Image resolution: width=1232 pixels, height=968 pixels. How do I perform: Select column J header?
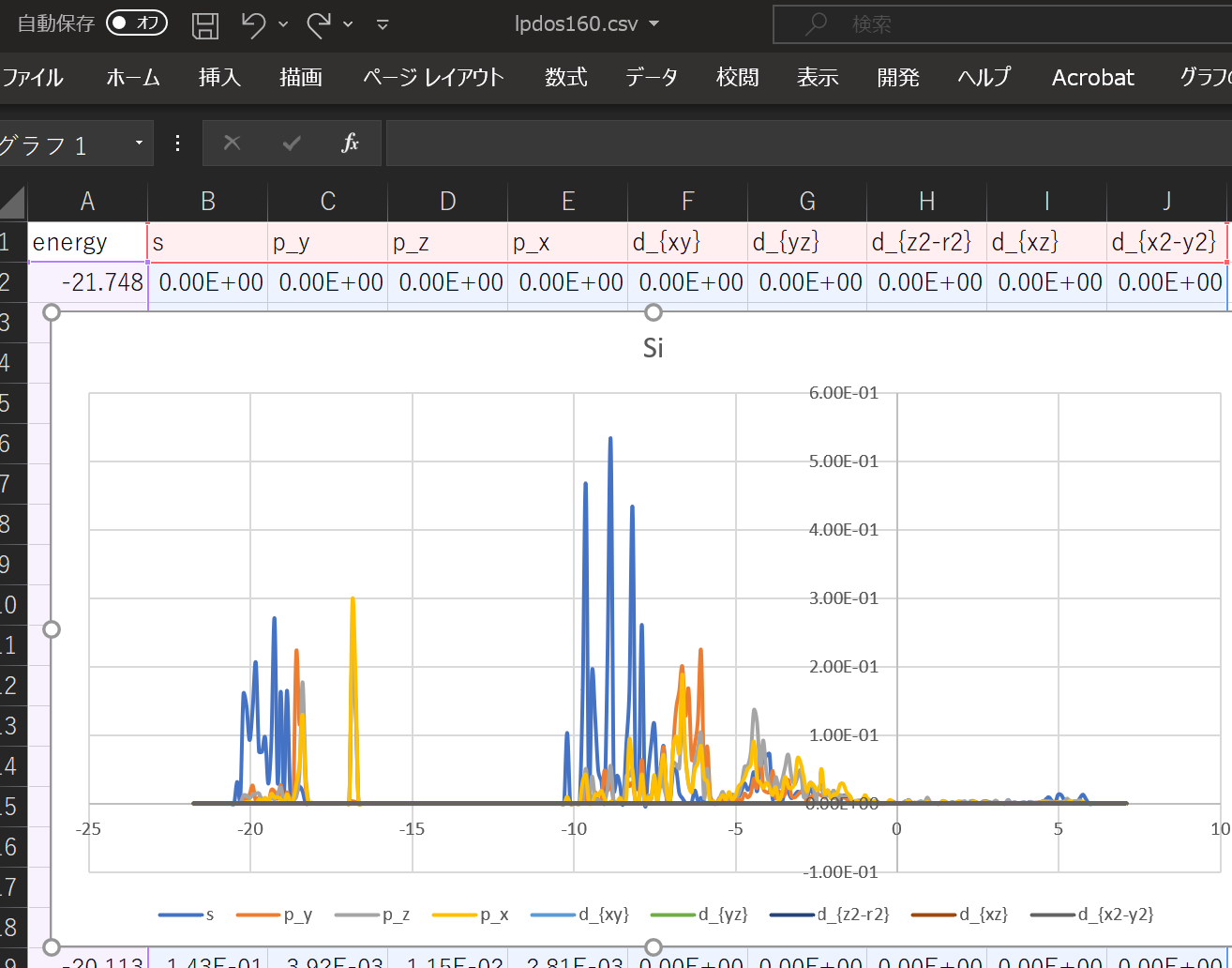coord(1166,202)
